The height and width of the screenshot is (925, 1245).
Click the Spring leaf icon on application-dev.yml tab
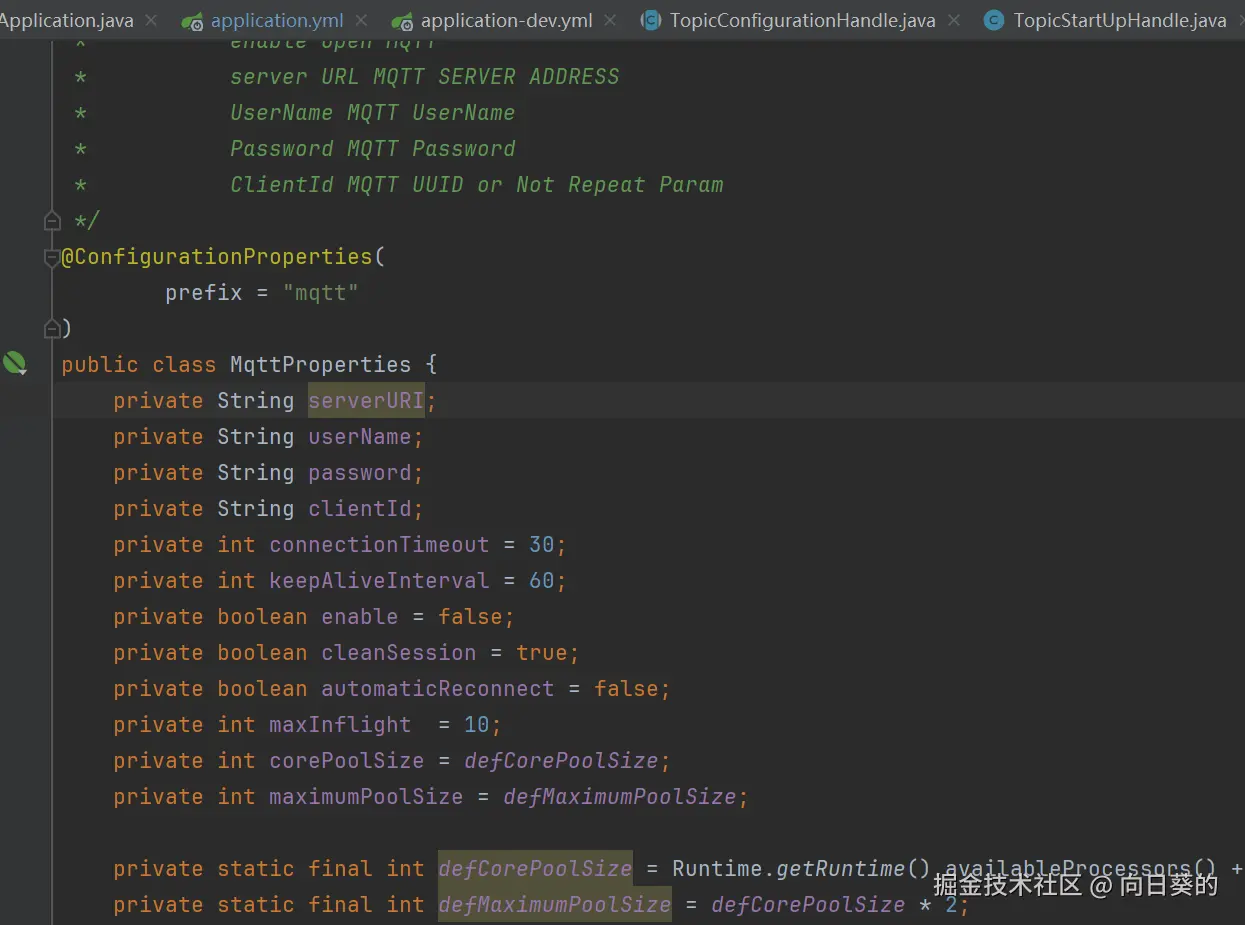click(402, 21)
